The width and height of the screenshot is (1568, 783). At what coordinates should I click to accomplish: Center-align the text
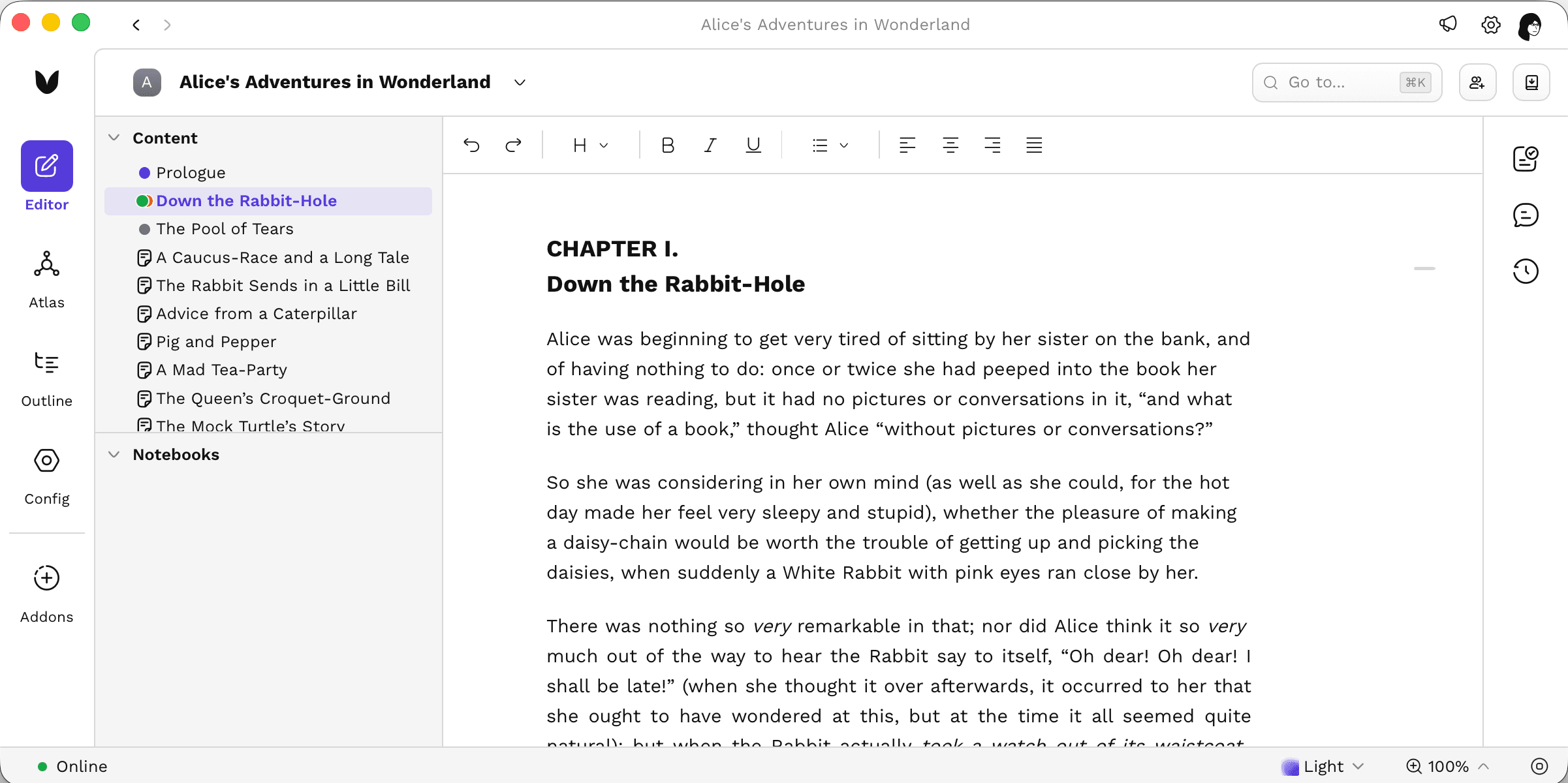(950, 145)
